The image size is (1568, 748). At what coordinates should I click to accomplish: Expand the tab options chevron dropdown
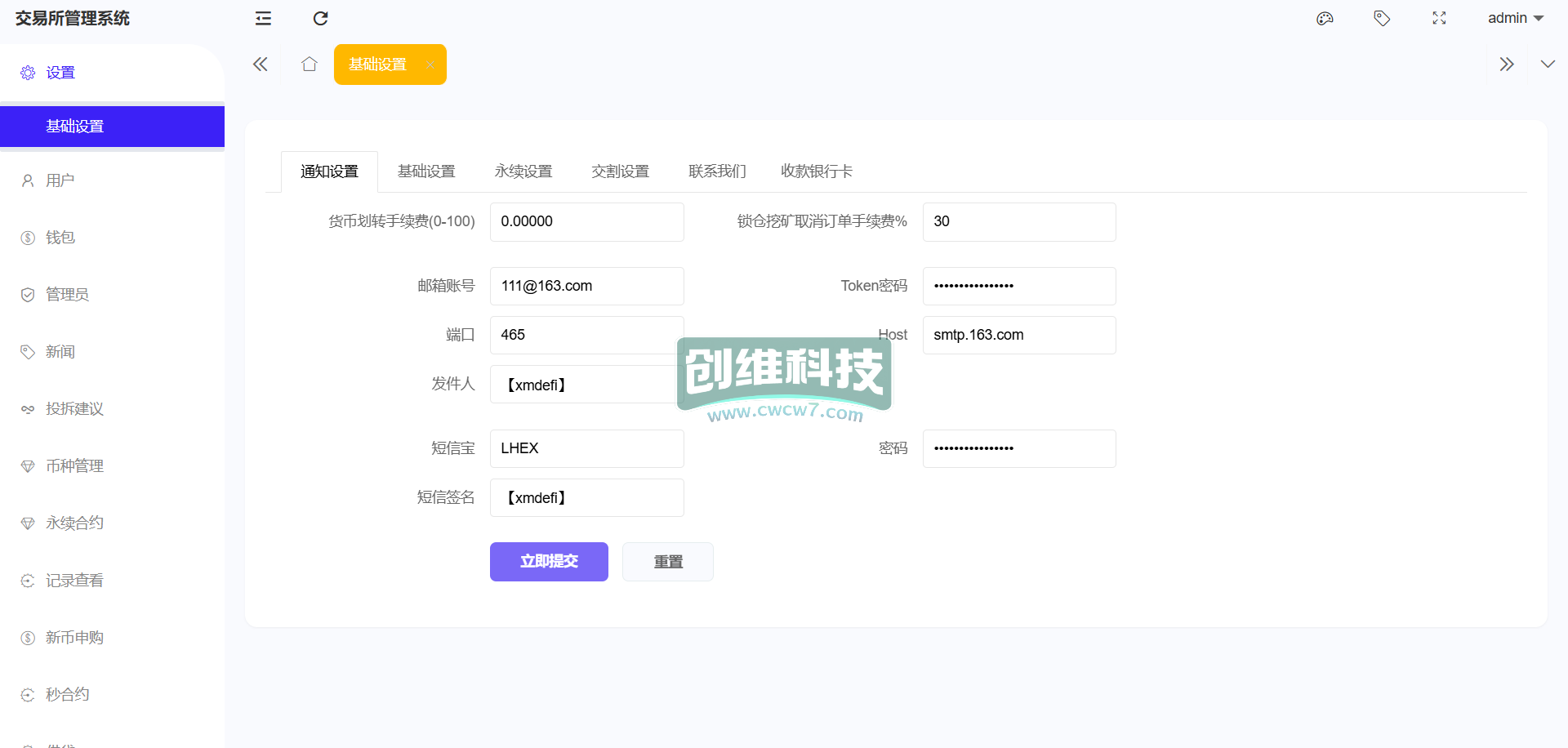pyautogui.click(x=1548, y=65)
